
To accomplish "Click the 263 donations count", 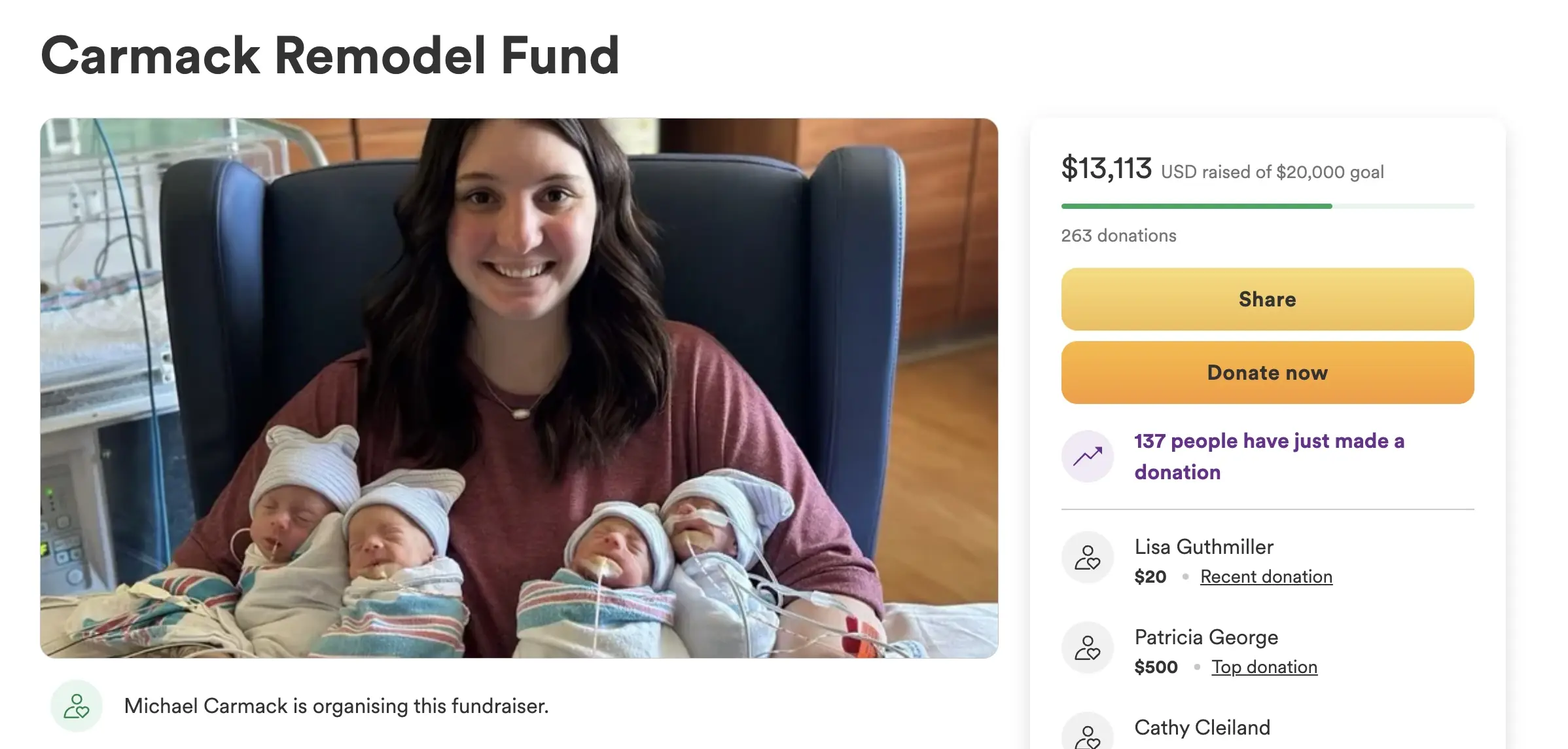I will pos(1118,236).
